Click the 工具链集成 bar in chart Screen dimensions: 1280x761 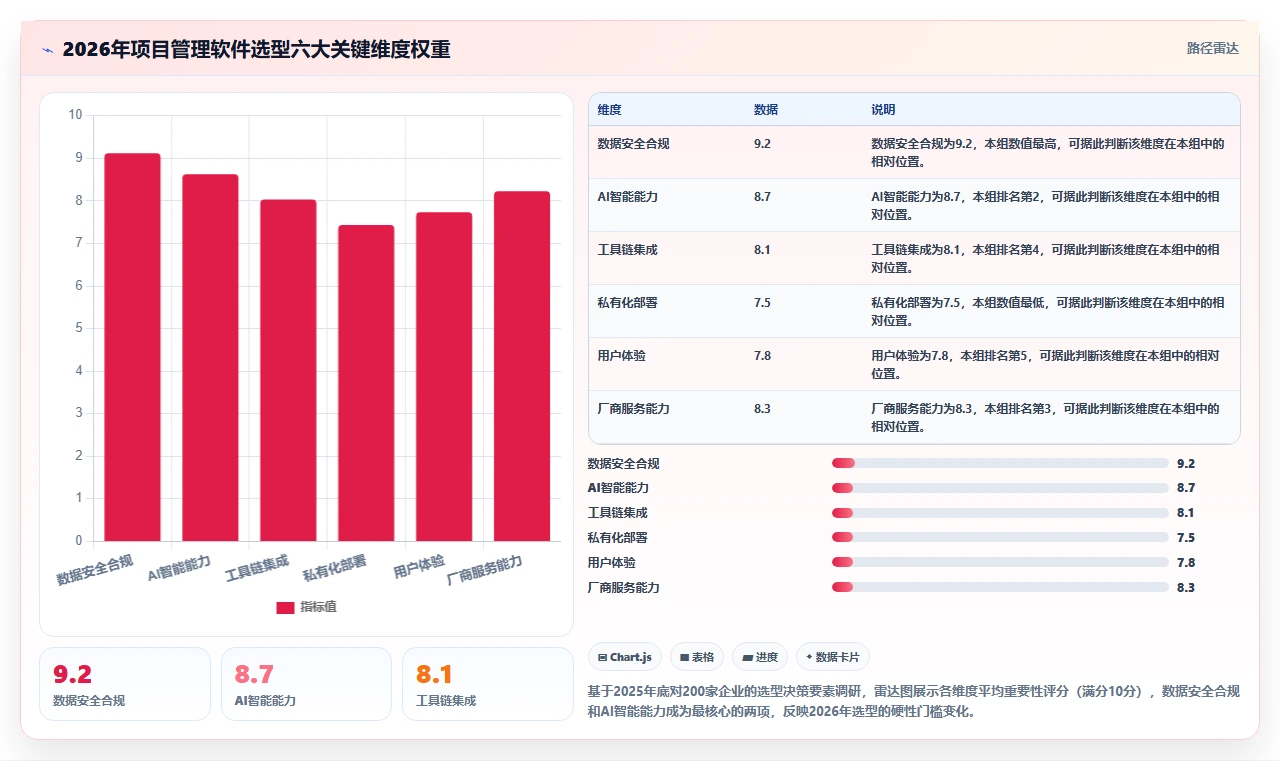(x=288, y=370)
